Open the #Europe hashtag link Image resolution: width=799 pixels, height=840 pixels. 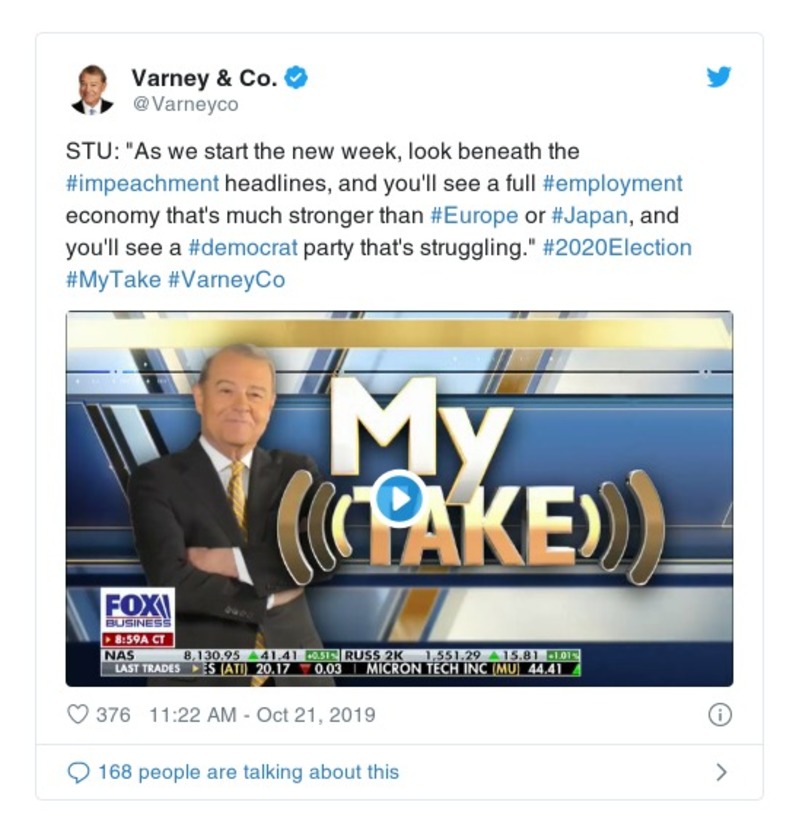click(474, 215)
